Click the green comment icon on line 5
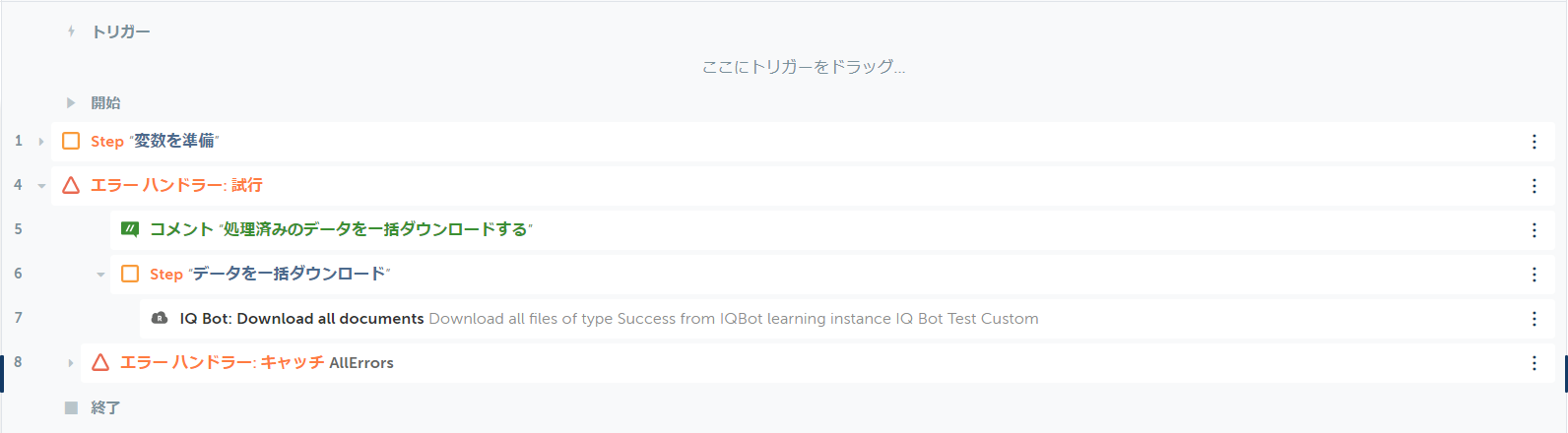The height and width of the screenshot is (433, 1568). click(x=130, y=229)
